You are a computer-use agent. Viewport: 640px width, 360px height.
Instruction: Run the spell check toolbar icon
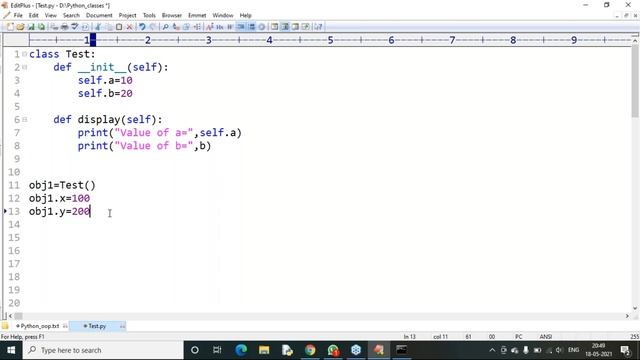click(x=75, y=27)
